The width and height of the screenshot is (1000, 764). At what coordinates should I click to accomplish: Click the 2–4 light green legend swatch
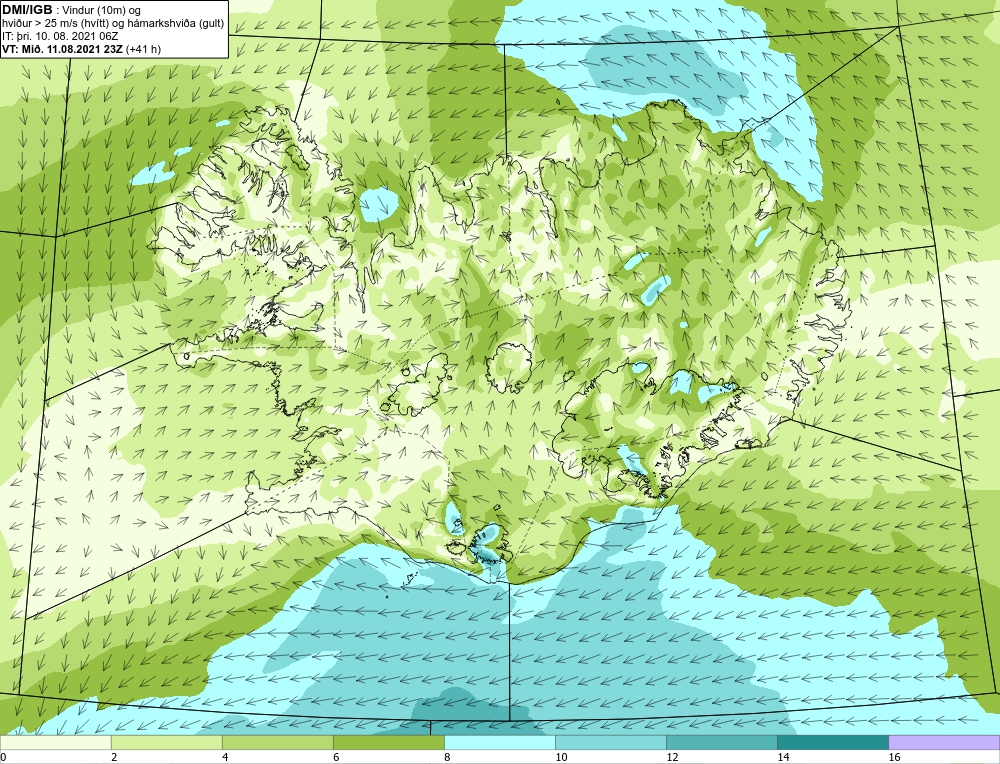pyautogui.click(x=167, y=742)
